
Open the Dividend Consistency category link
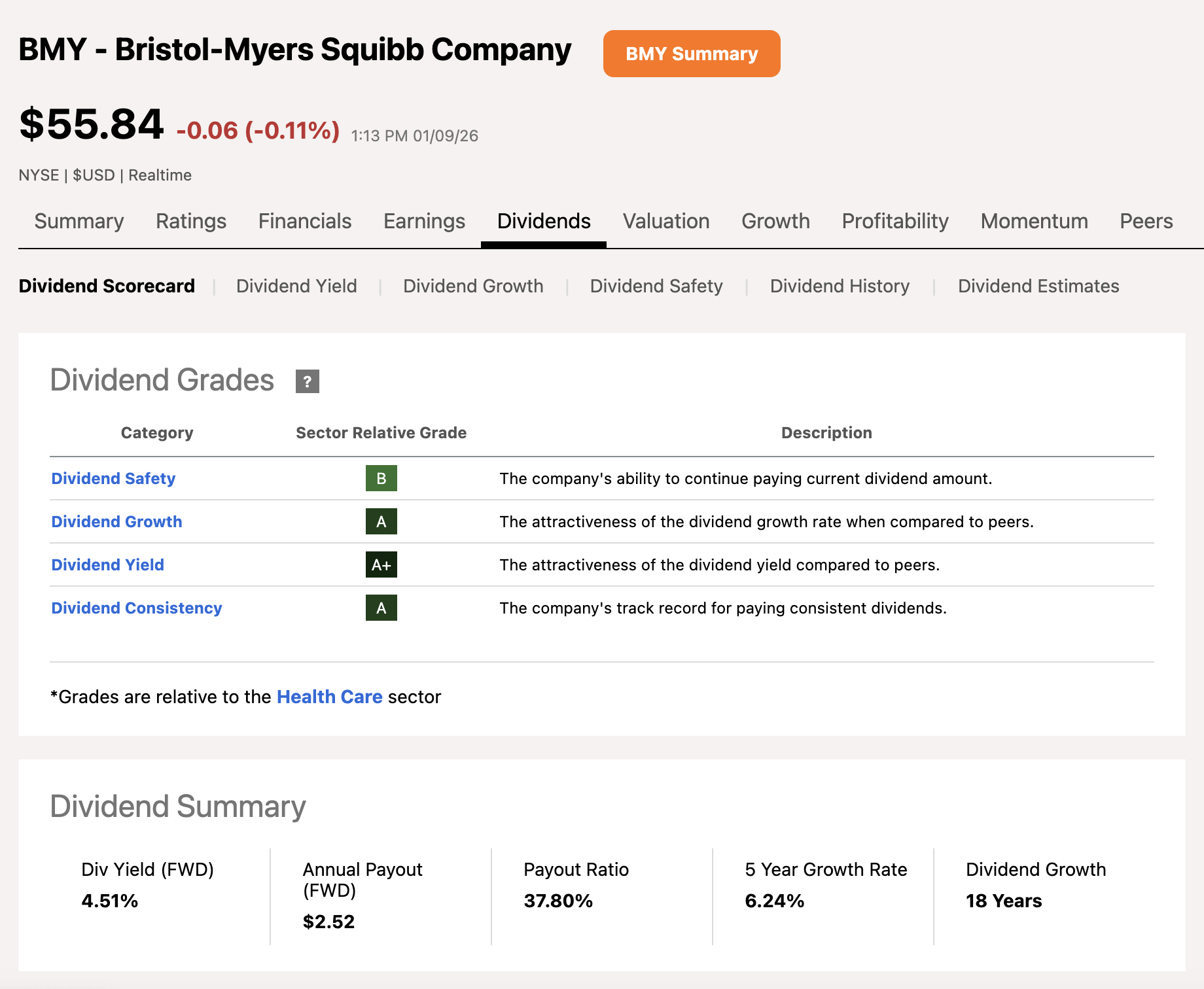click(x=137, y=608)
